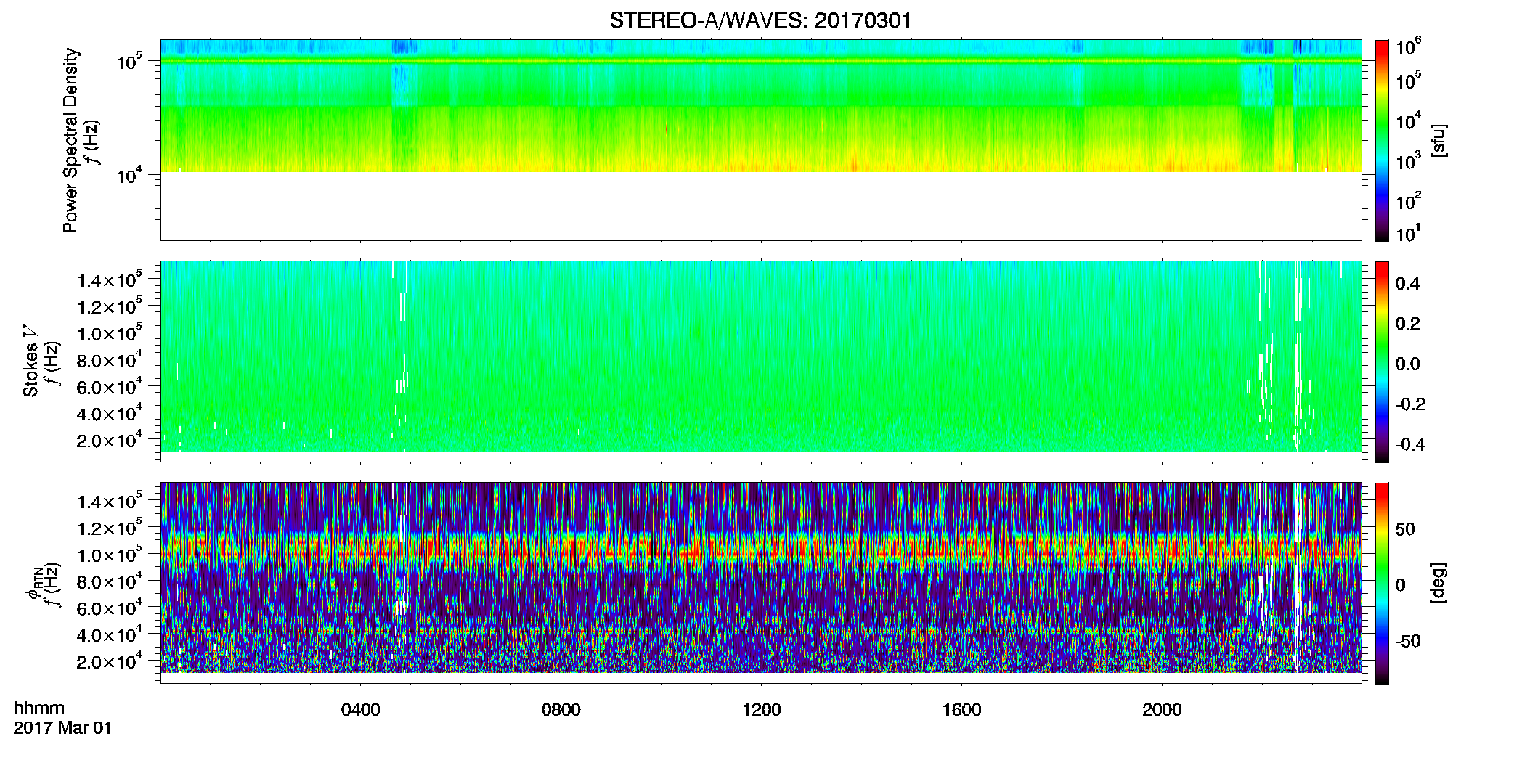The width and height of the screenshot is (1522, 784).
Task: Click the 10^6 label on top color bar
Action: tap(1409, 46)
